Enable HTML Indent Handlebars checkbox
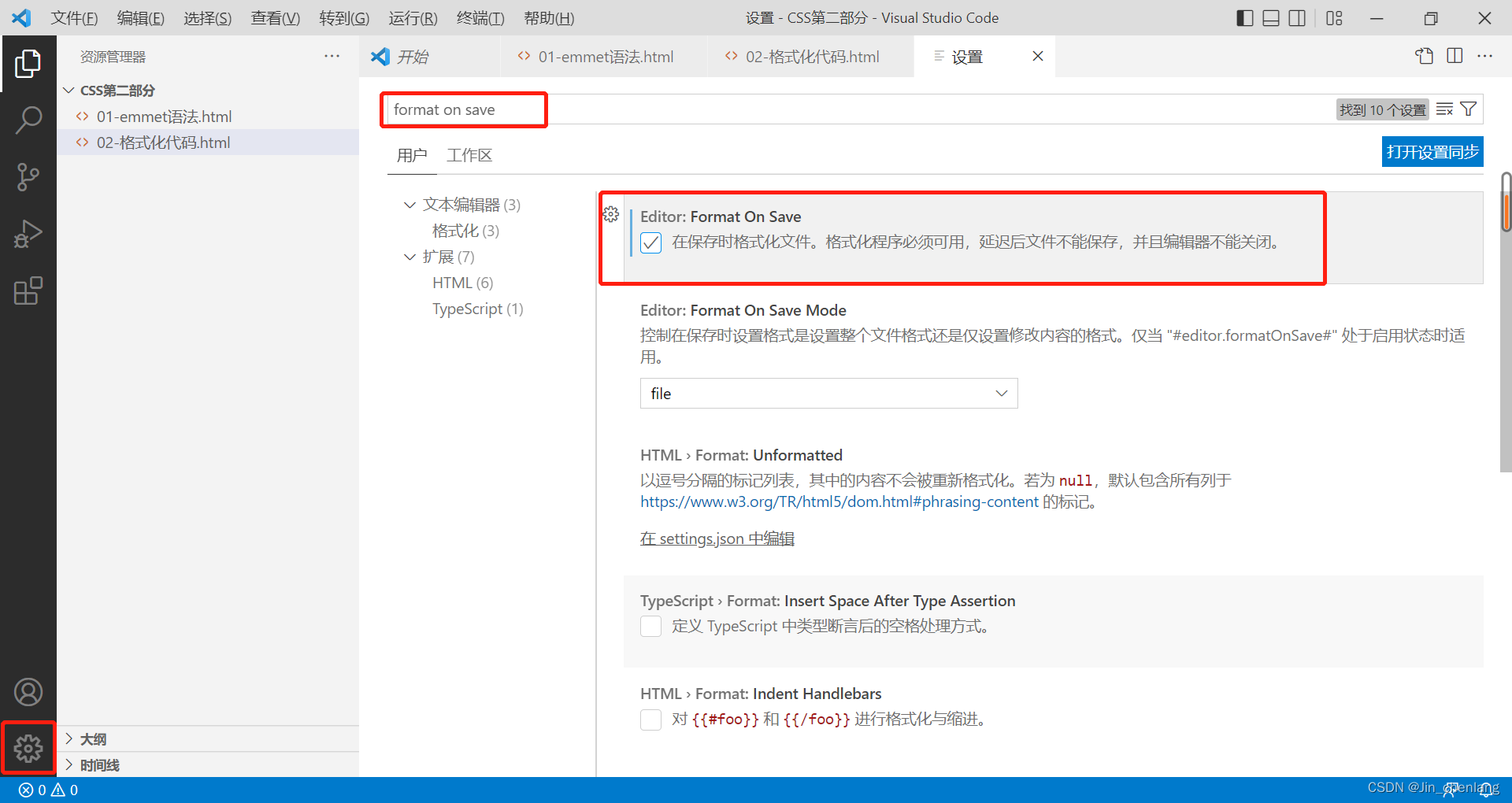 click(x=650, y=720)
